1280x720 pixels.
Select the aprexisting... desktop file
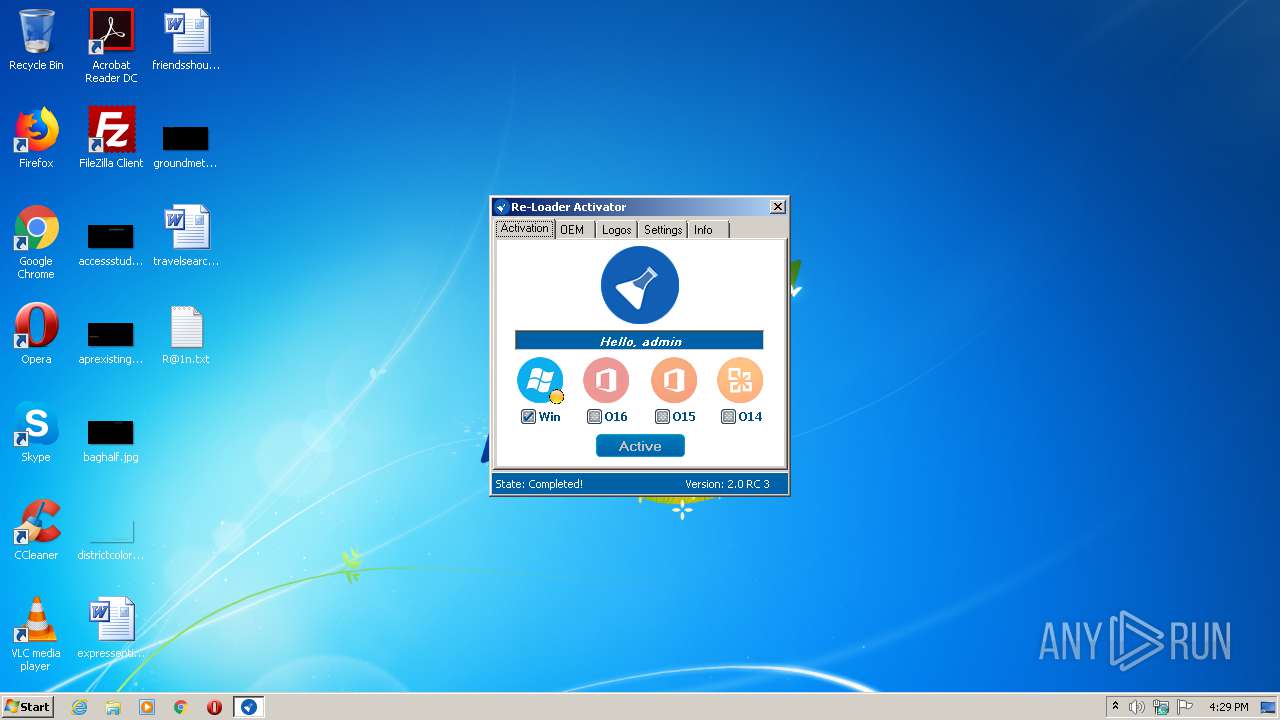111,341
